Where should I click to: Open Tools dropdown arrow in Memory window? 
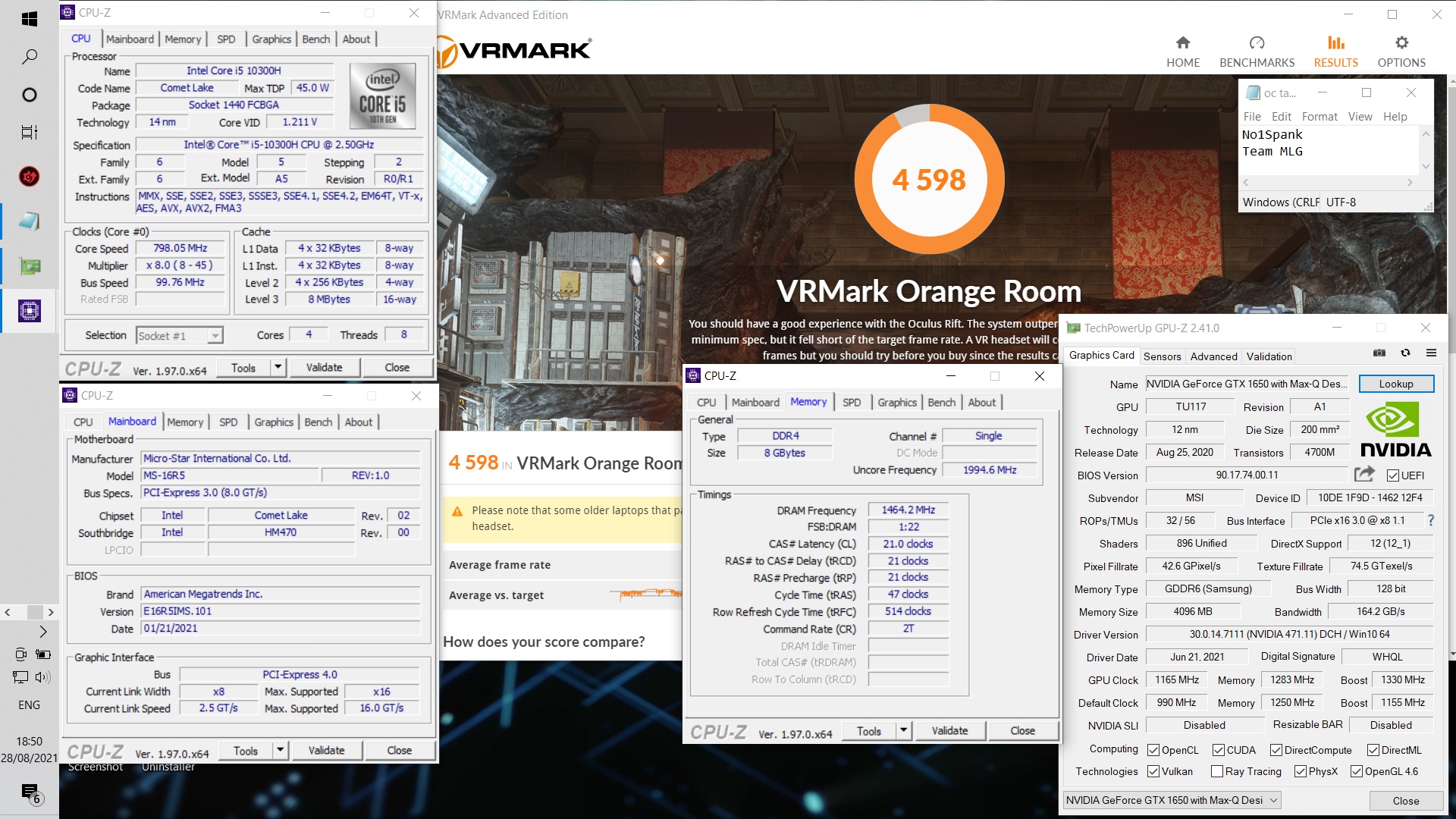[x=903, y=731]
